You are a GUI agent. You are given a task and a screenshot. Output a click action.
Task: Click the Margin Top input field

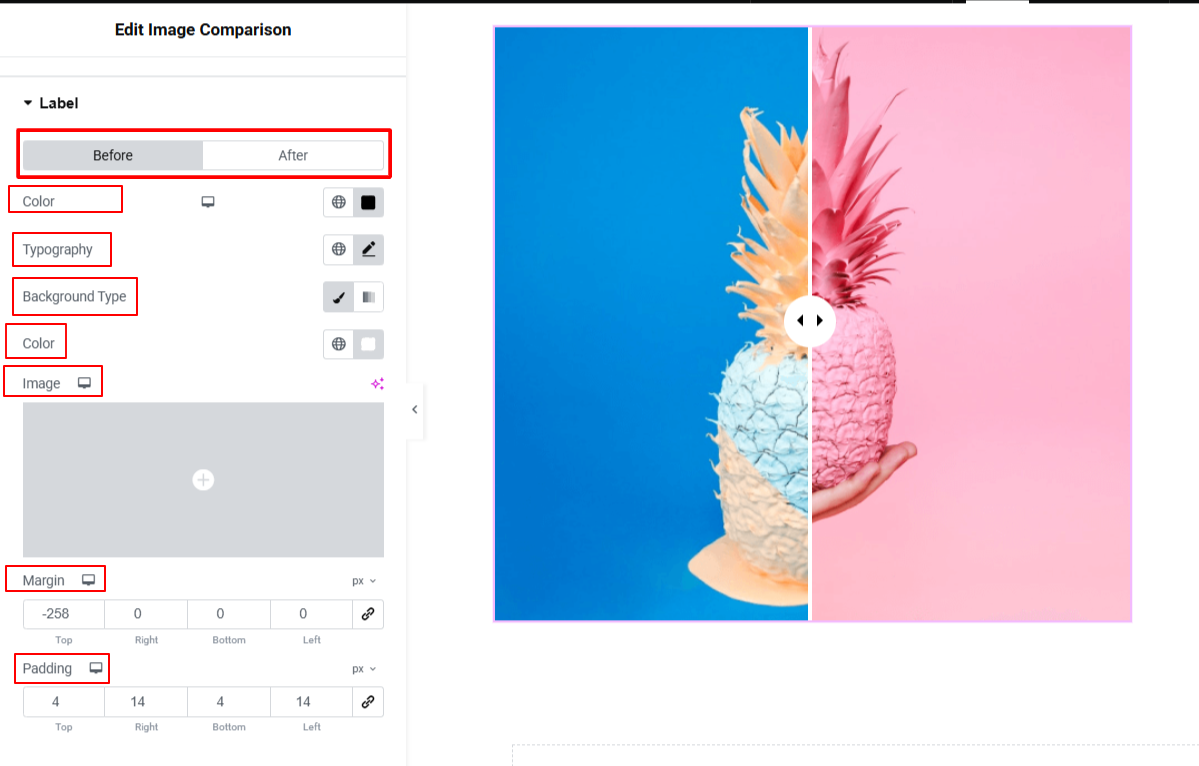63,614
